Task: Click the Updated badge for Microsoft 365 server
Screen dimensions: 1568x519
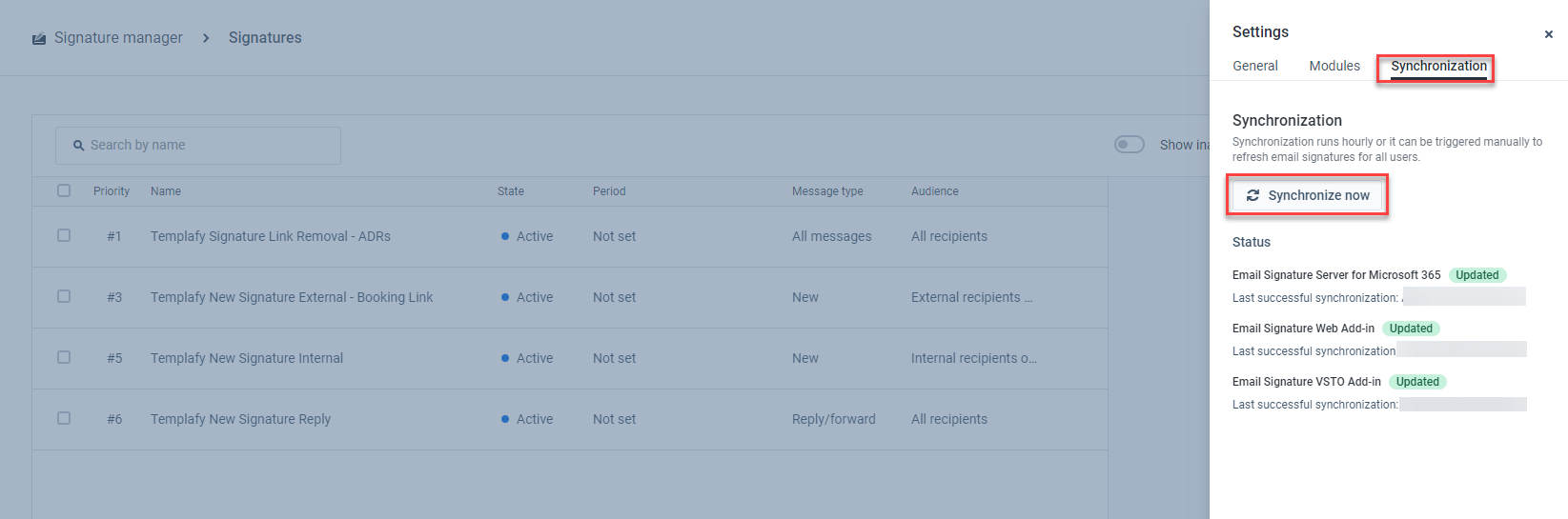Action: tap(1476, 275)
